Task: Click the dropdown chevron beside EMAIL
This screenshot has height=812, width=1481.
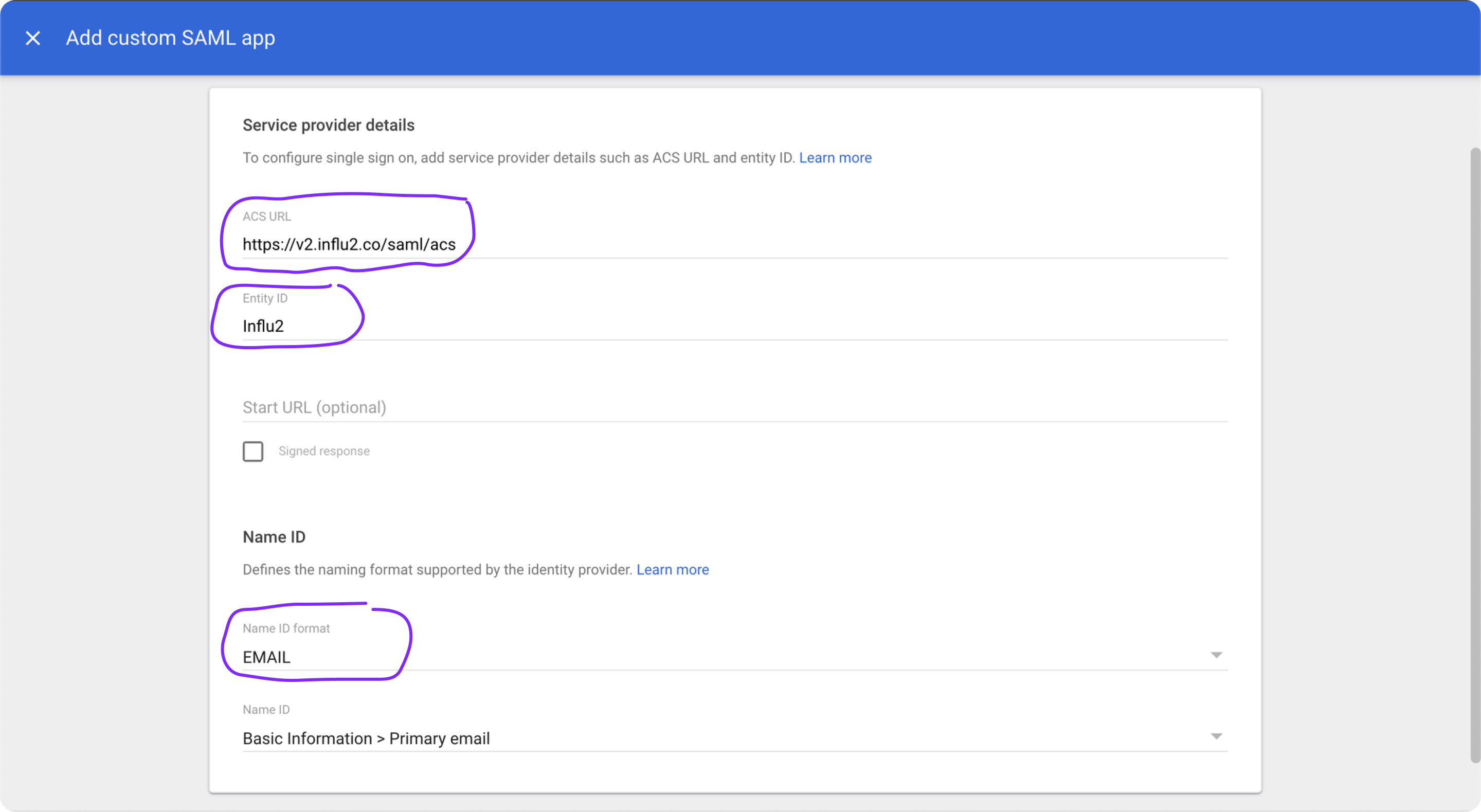Action: pos(1217,655)
